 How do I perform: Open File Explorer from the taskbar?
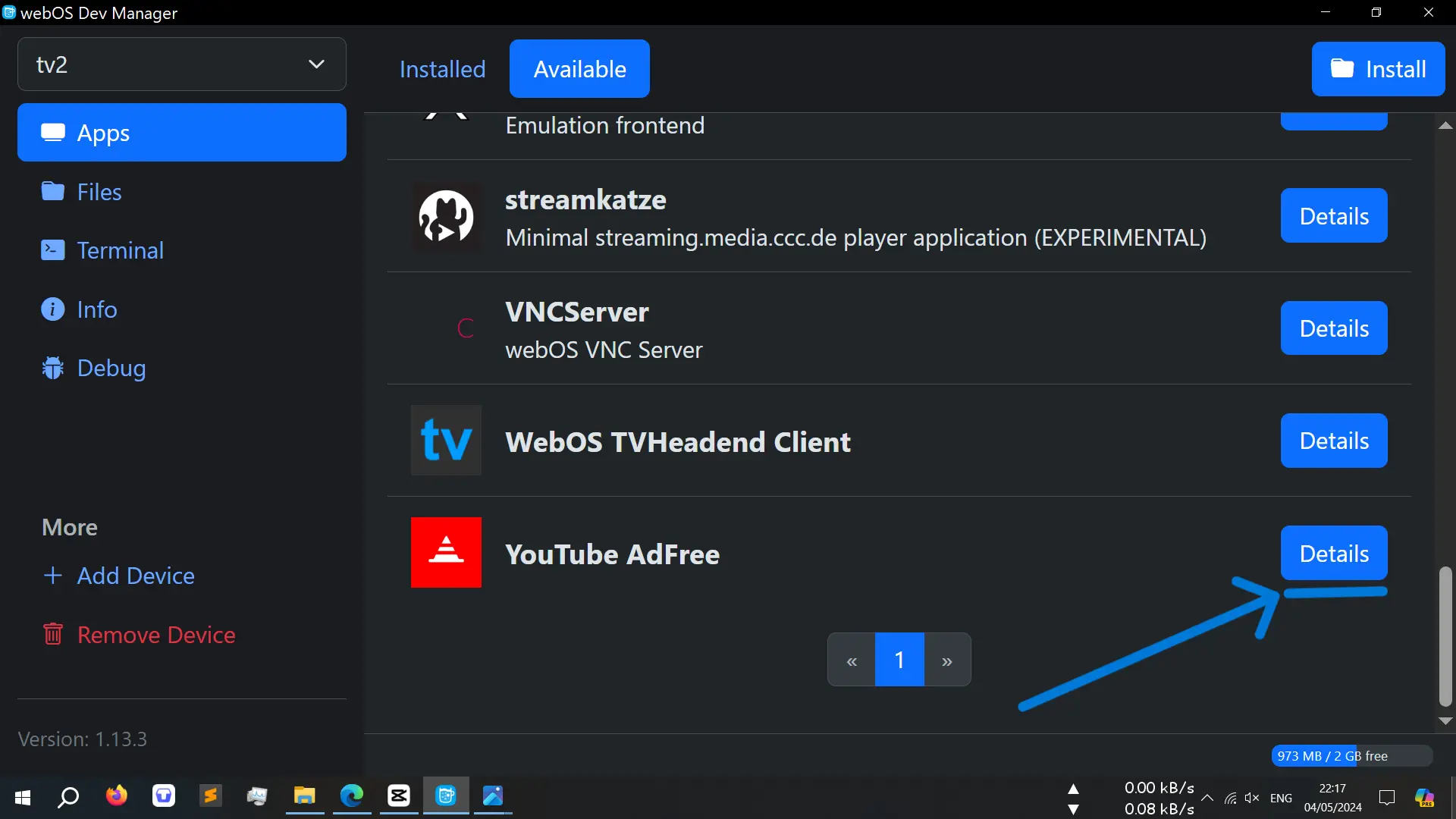(305, 796)
